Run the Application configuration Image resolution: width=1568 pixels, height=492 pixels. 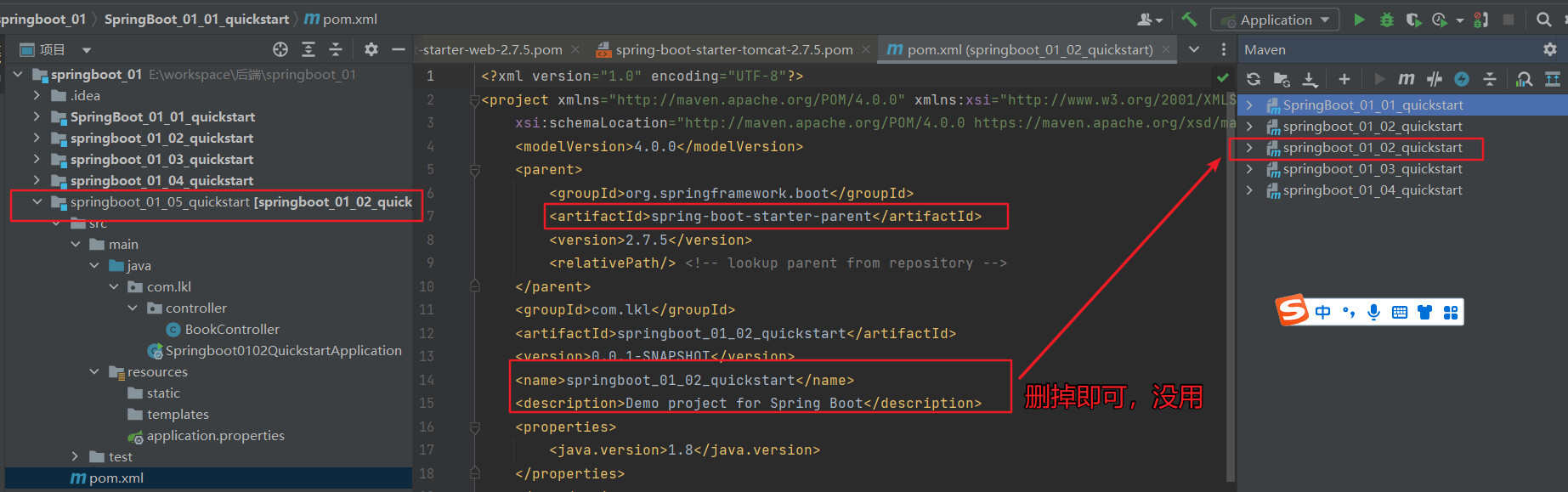tap(1359, 19)
